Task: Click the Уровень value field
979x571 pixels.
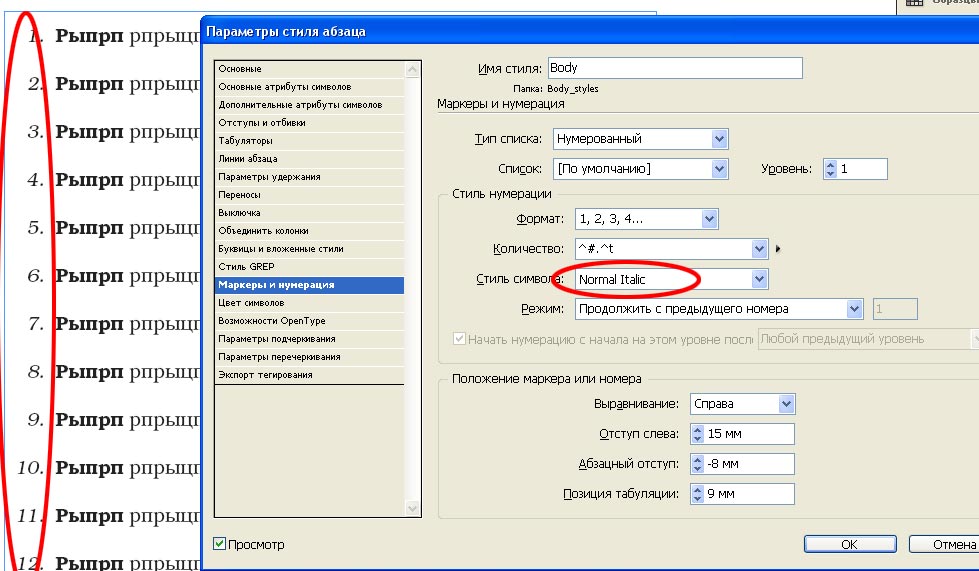Action: pyautogui.click(x=862, y=169)
